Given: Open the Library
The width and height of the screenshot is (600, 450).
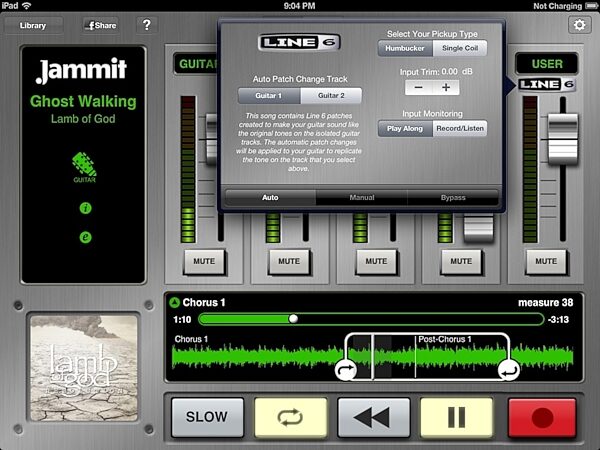Looking at the screenshot, I should tap(33, 25).
